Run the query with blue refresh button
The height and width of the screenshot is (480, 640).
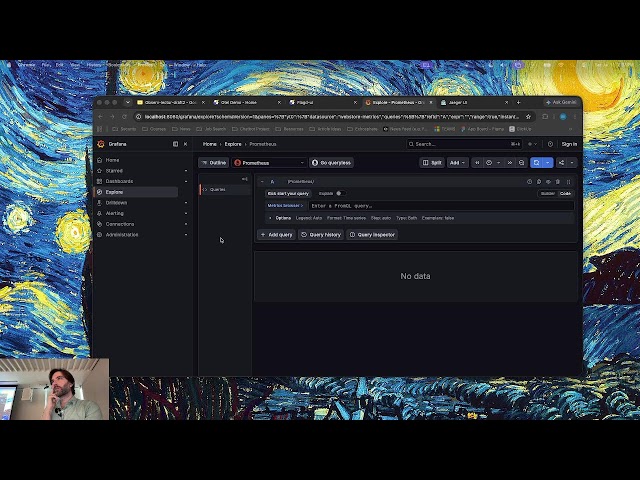coord(536,163)
